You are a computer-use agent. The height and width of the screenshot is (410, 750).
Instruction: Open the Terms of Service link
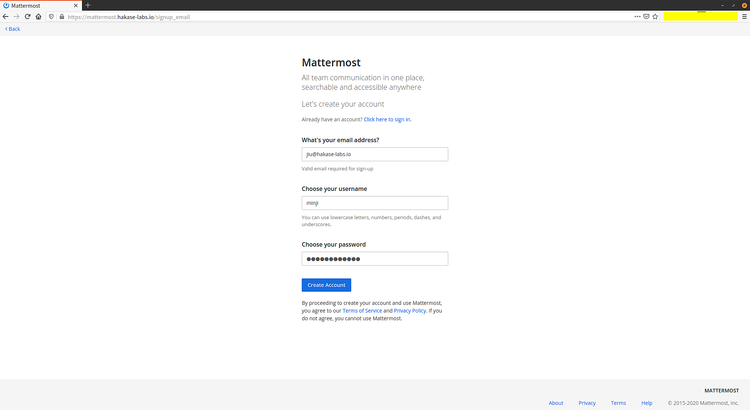click(362, 311)
